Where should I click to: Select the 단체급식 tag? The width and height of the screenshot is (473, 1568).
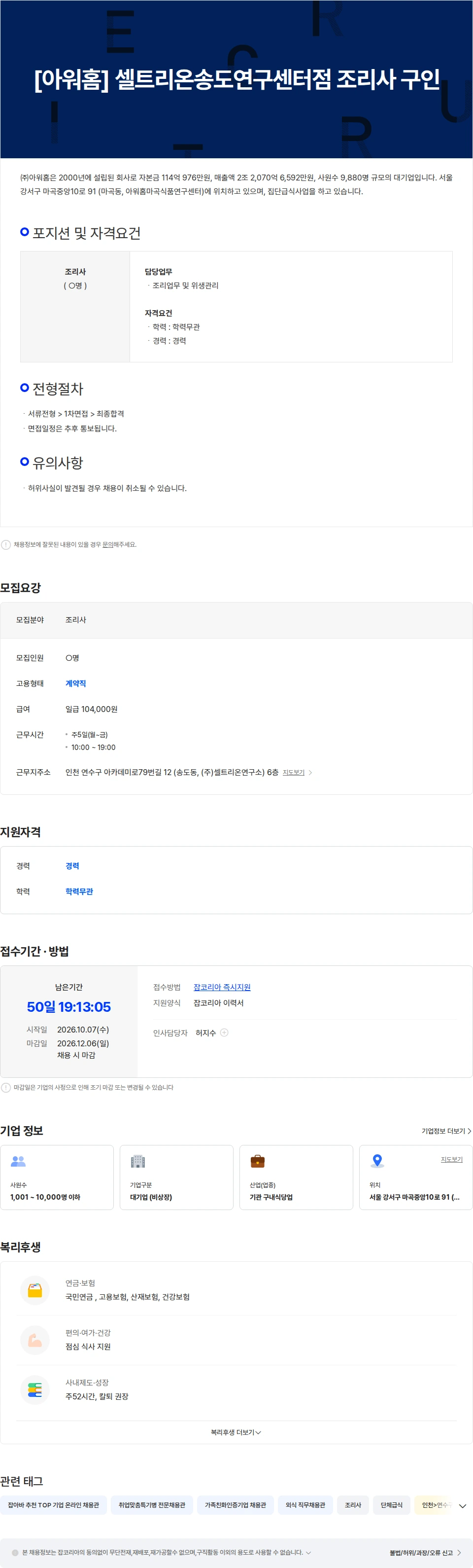pyautogui.click(x=392, y=1505)
